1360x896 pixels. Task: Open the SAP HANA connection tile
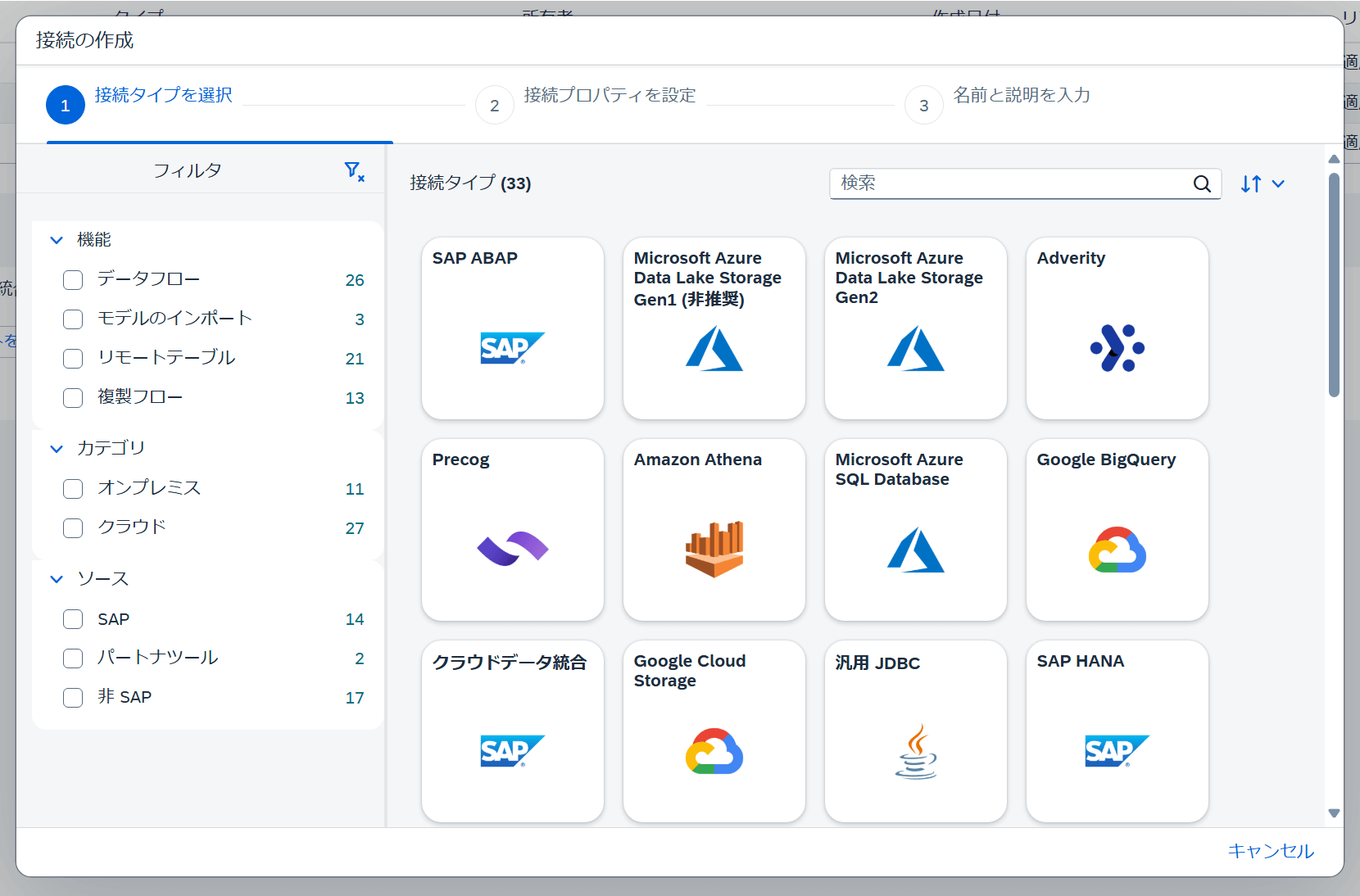coord(1117,731)
